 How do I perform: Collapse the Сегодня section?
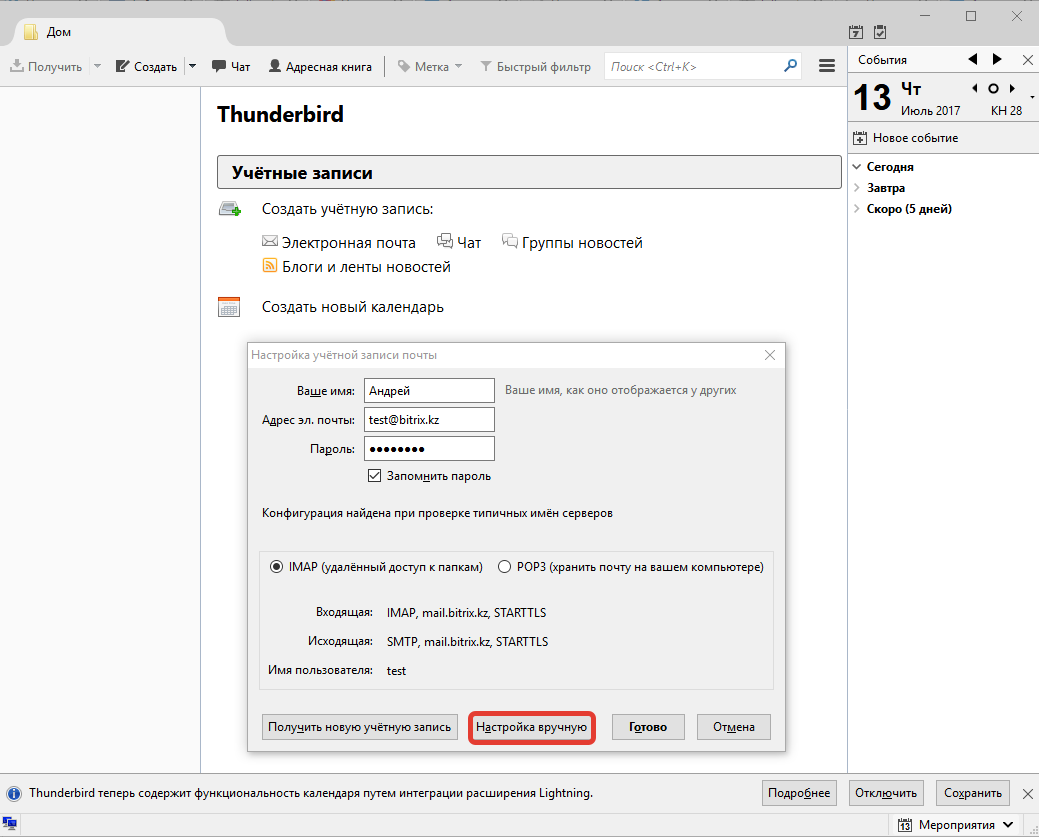(x=857, y=166)
